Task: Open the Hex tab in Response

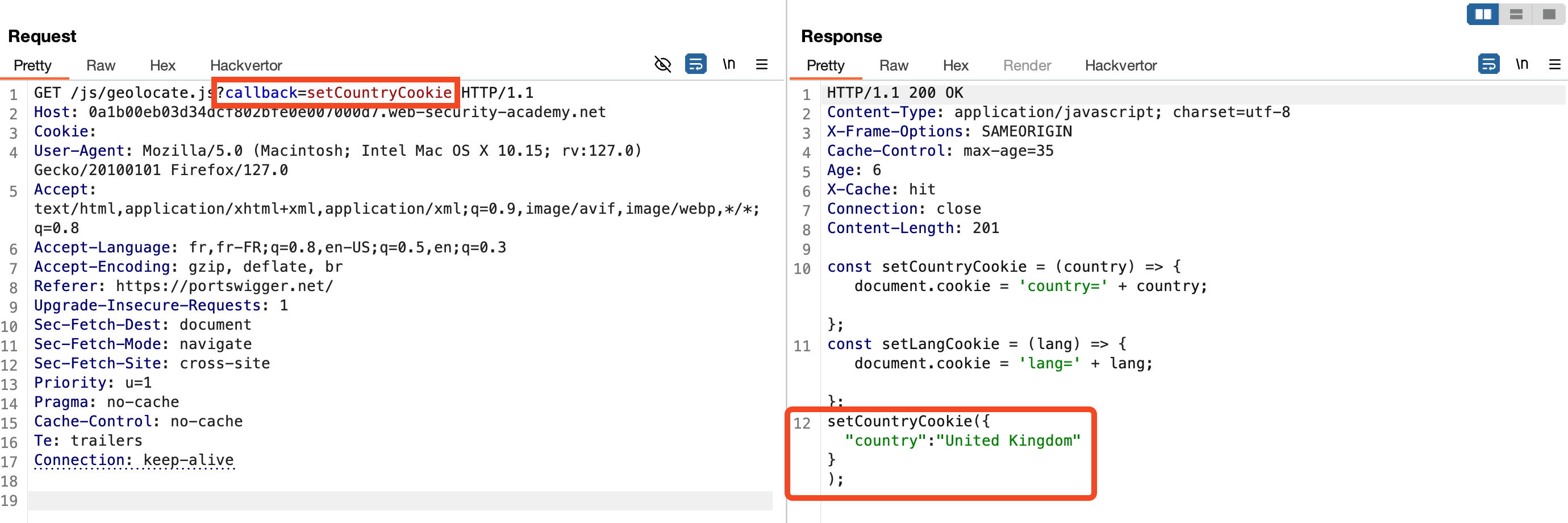Action: [955, 65]
